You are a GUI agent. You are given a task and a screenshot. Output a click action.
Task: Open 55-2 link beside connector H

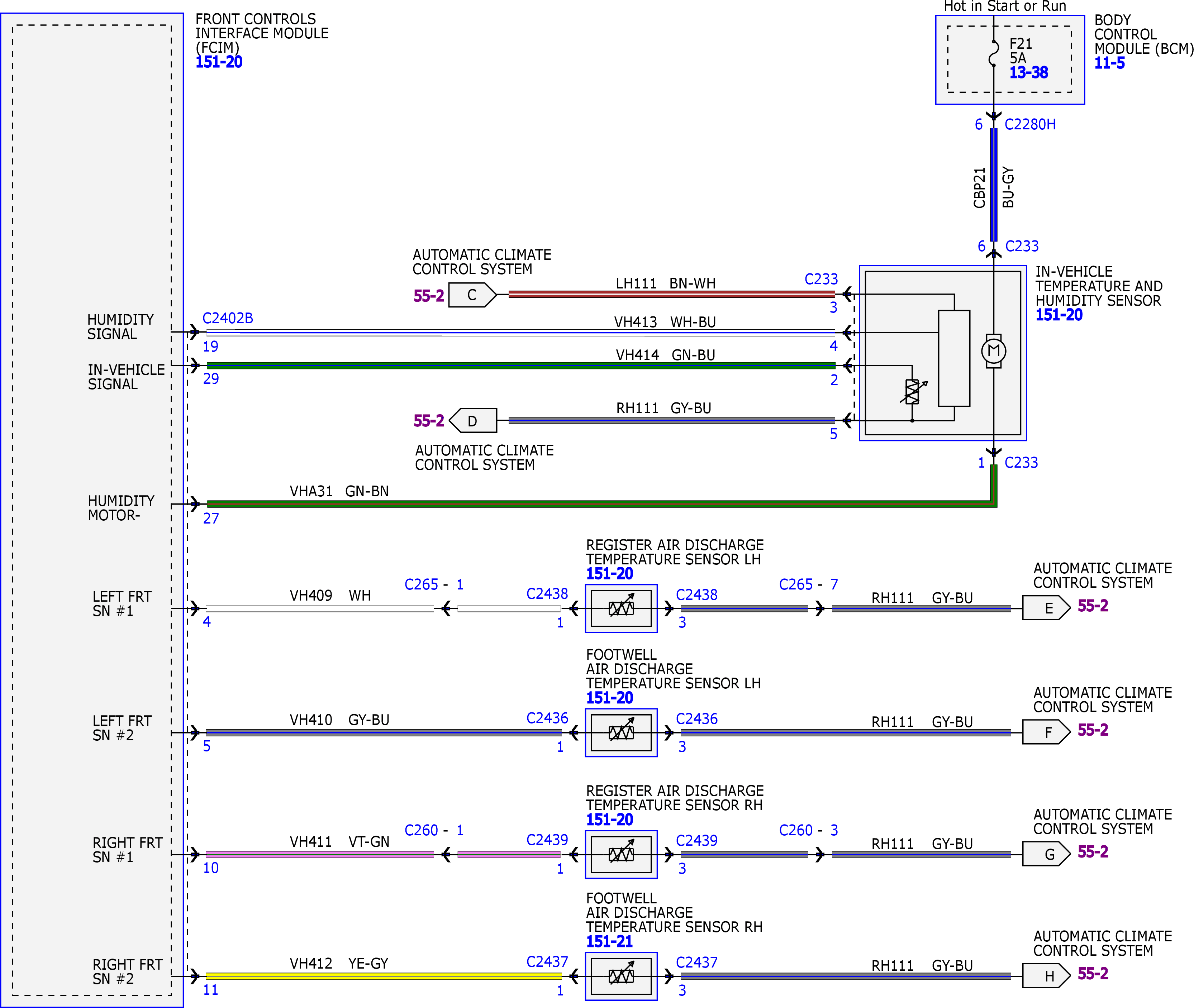[1093, 973]
